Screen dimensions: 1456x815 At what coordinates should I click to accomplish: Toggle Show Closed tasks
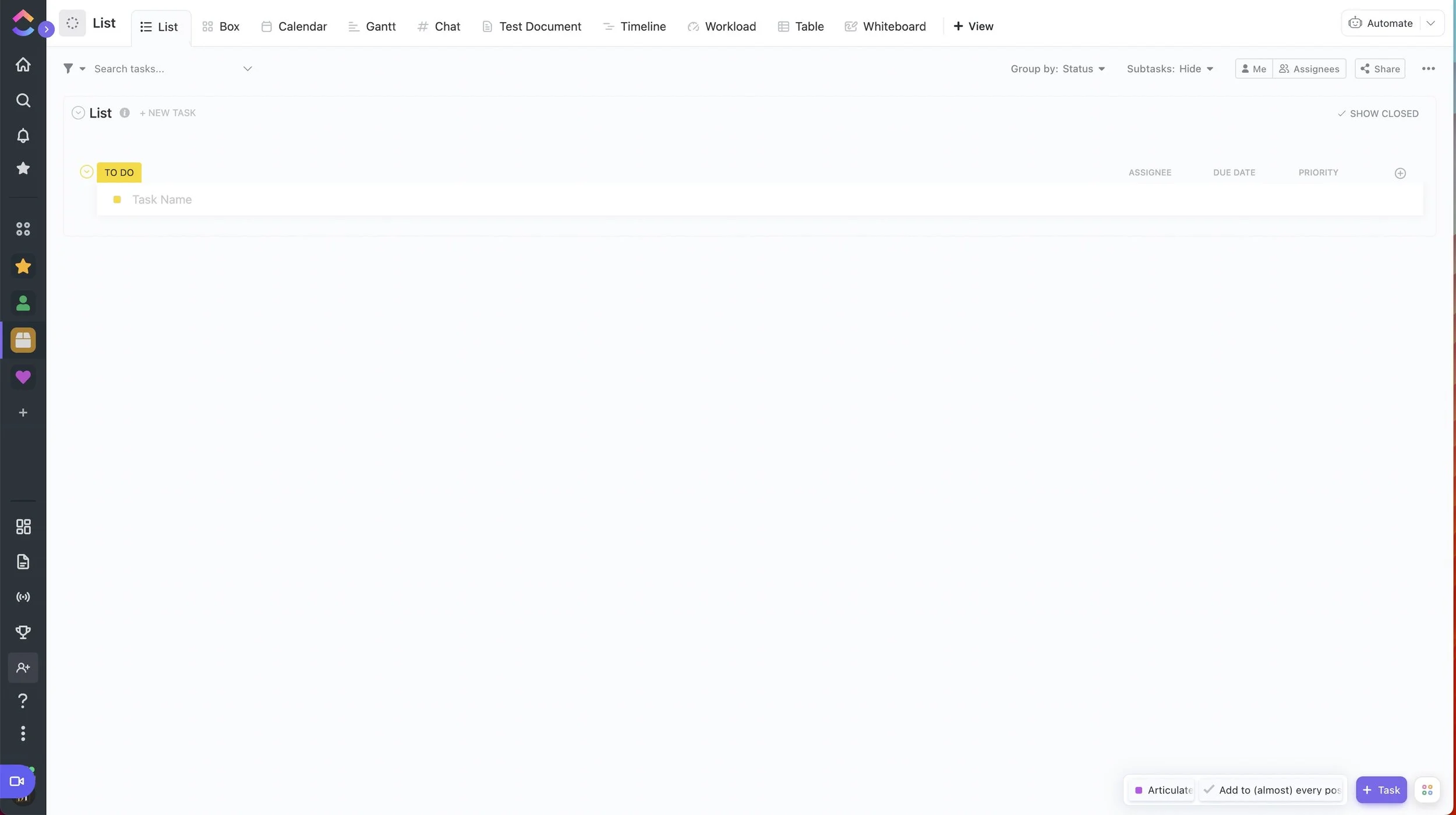coord(1378,114)
